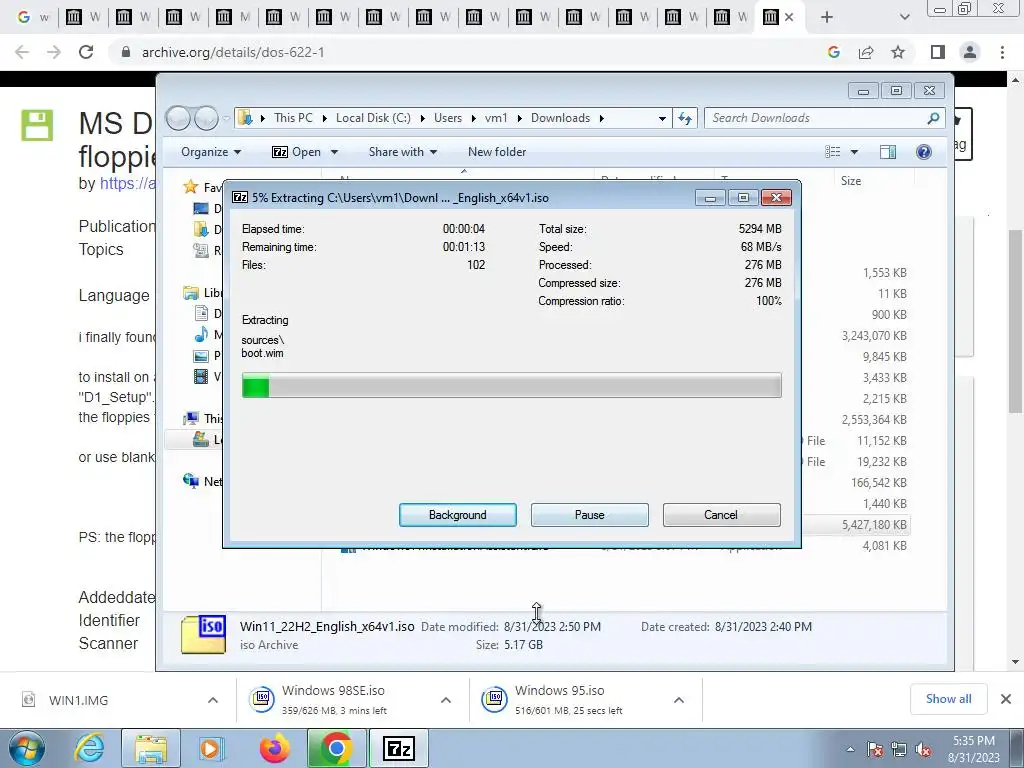This screenshot has width=1024, height=768.
Task: Reload the archive.org page
Action: pyautogui.click(x=86, y=52)
